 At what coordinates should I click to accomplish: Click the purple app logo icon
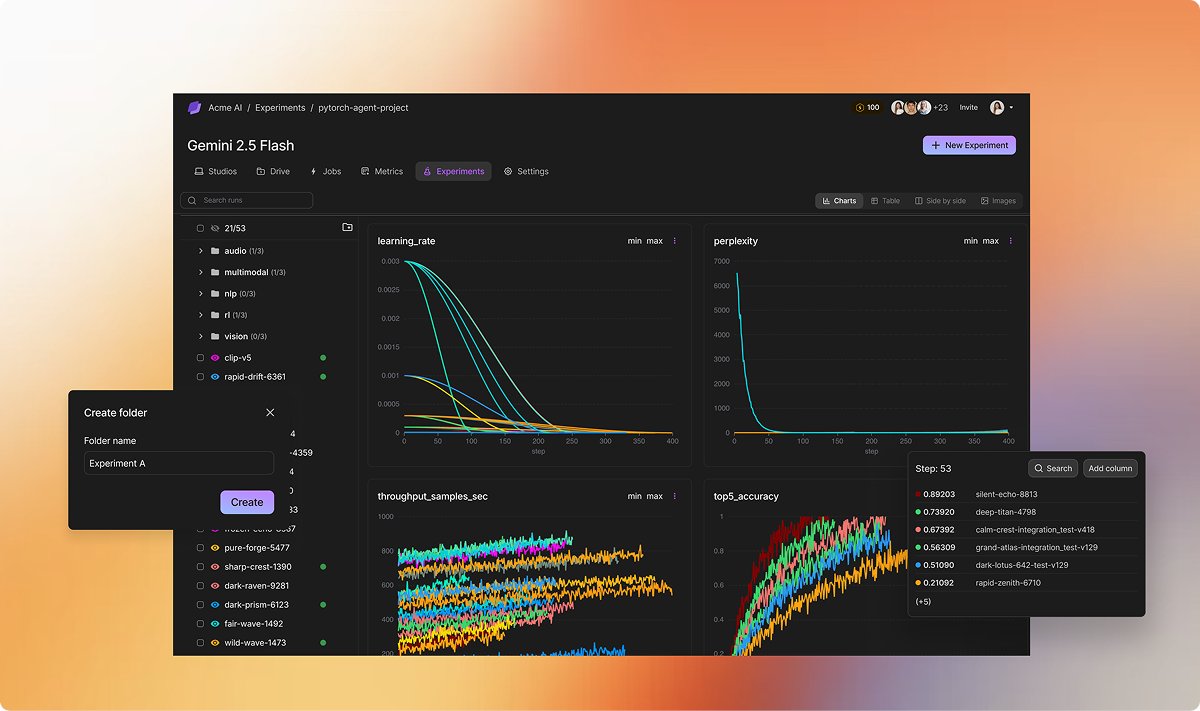194,108
